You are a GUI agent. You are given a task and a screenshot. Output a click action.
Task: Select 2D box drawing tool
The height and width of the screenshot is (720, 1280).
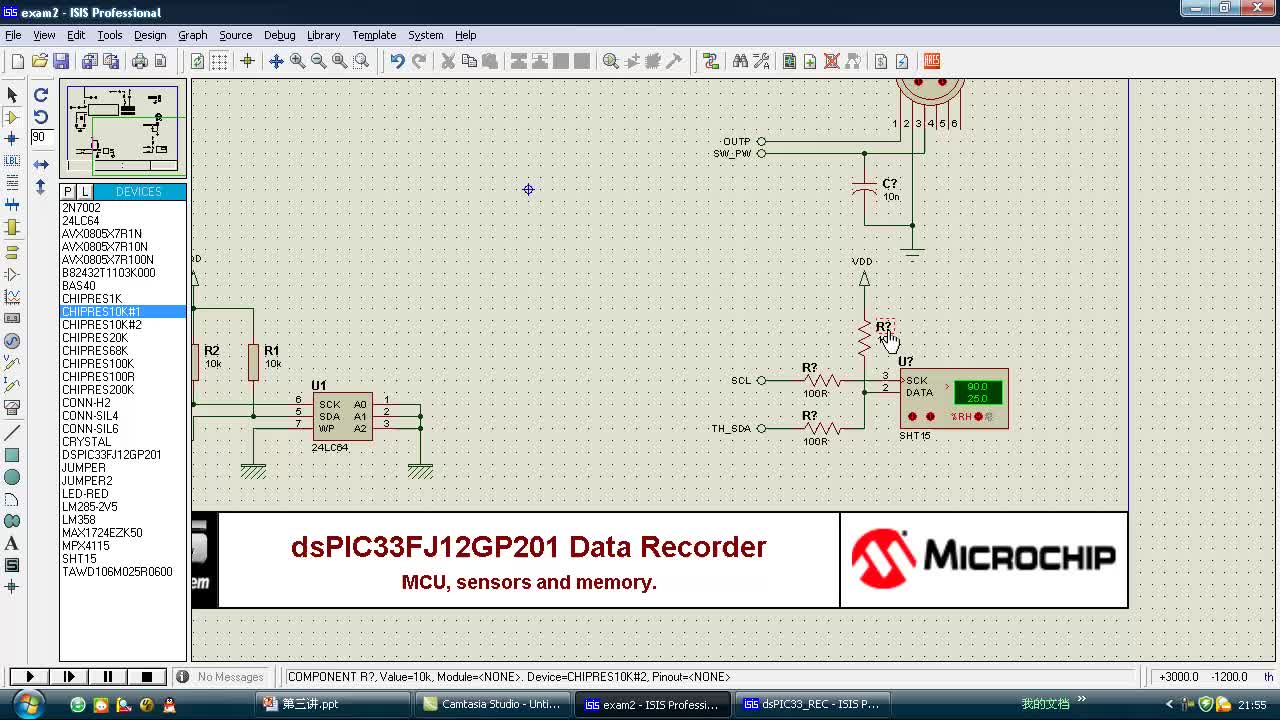(x=12, y=455)
